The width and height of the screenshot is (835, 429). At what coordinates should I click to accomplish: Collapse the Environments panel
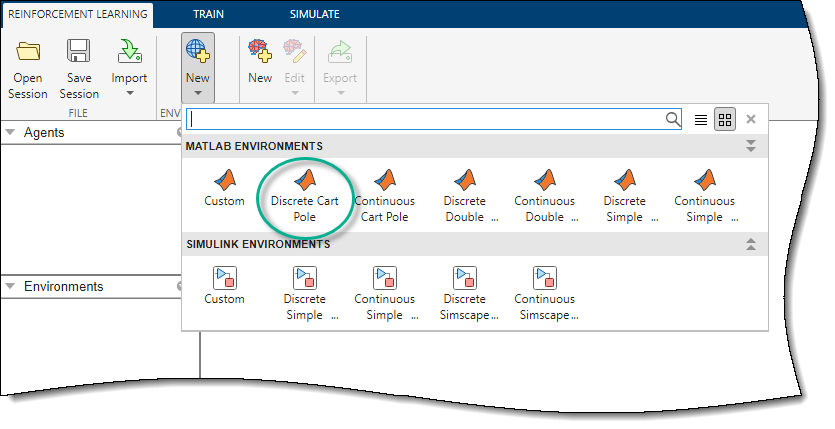(x=10, y=286)
